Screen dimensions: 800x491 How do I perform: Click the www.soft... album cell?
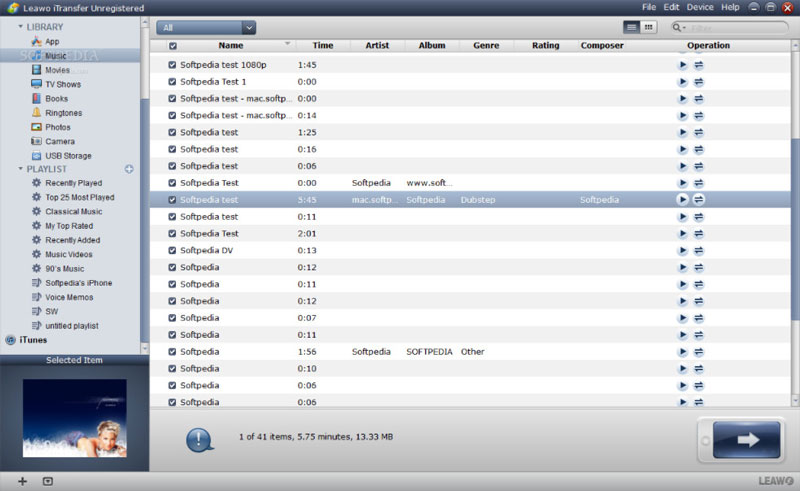click(429, 183)
